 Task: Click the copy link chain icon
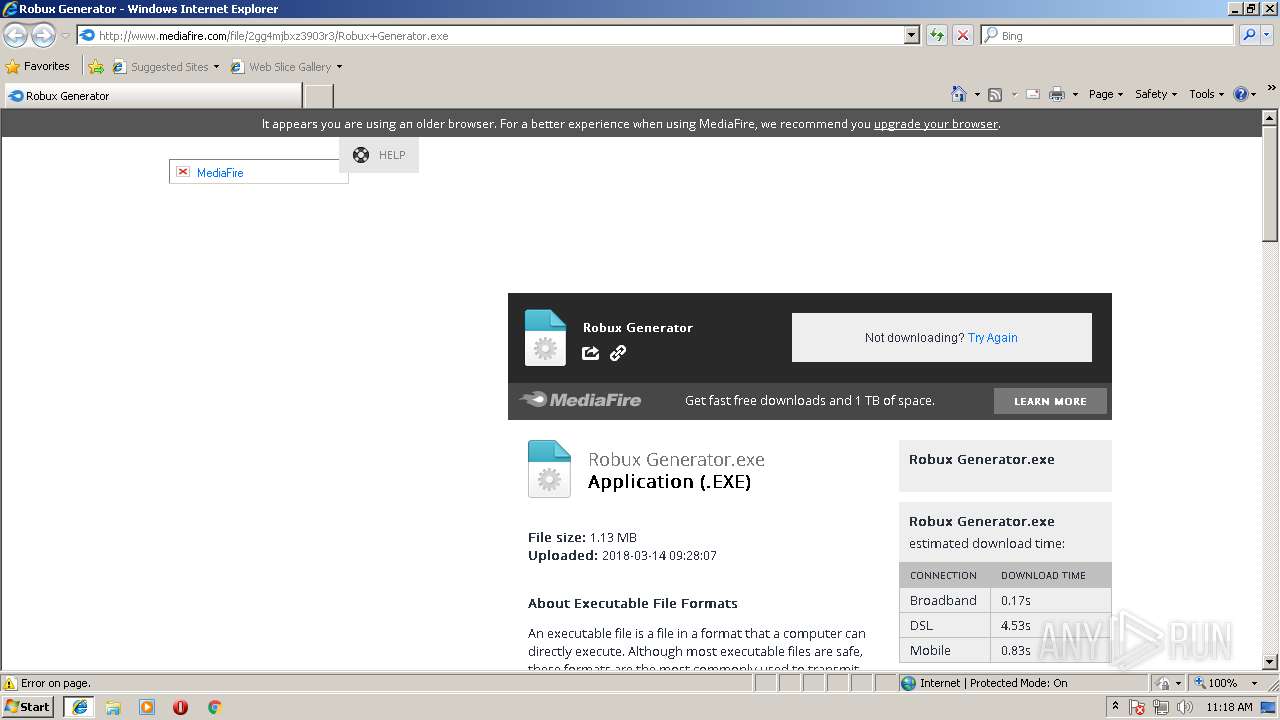tap(618, 353)
